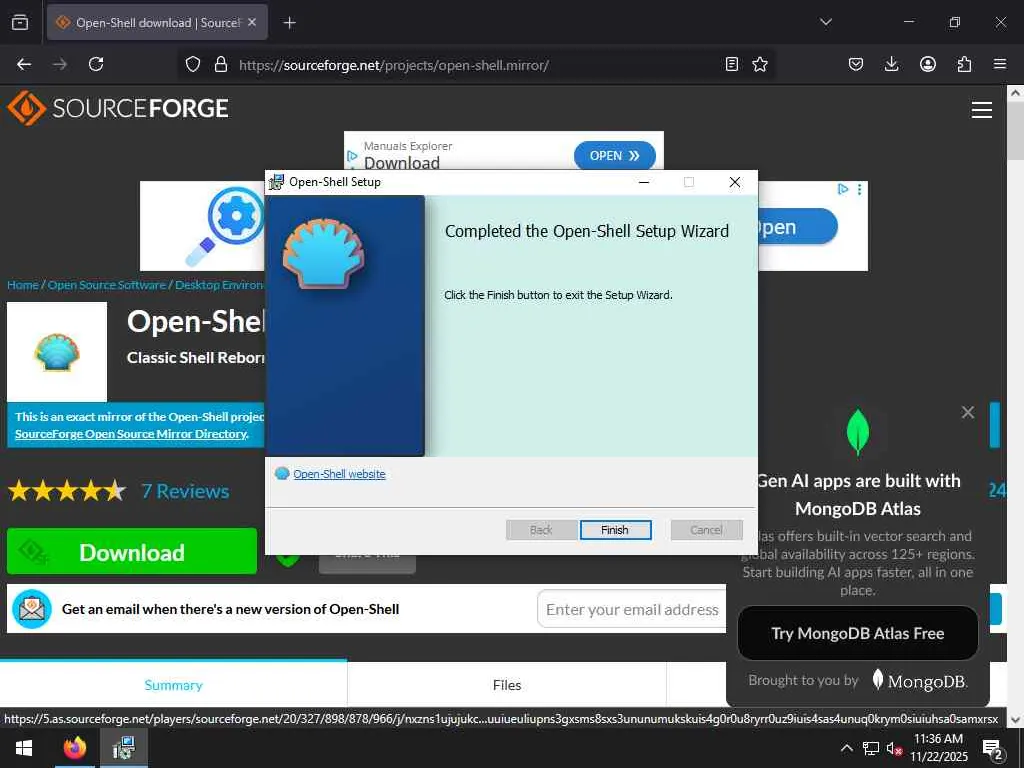This screenshot has width=1024, height=768.
Task: Click OPEN on Manuals Explorer ad
Action: [x=615, y=155]
